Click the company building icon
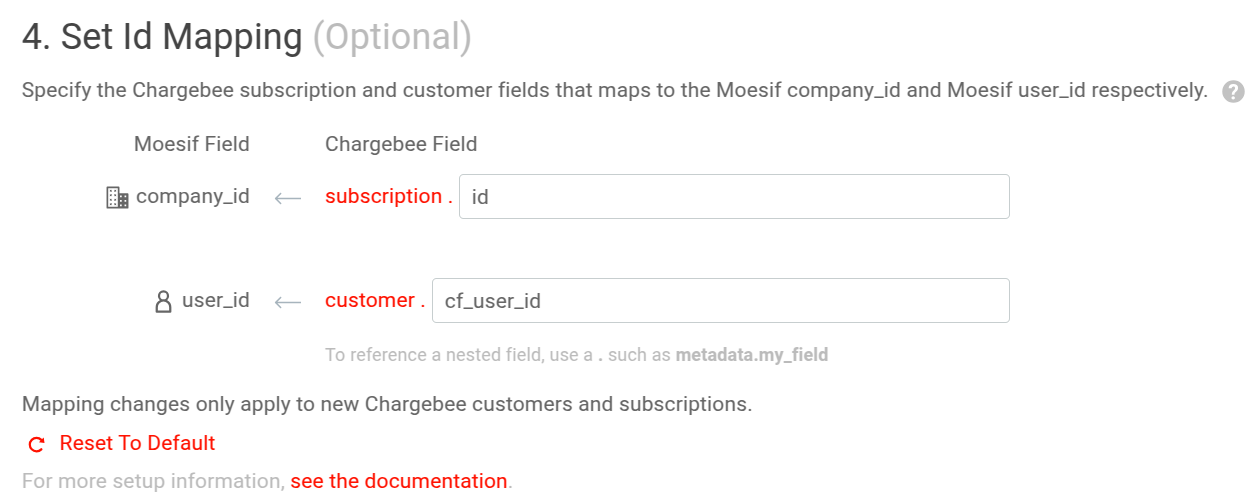The image size is (1253, 500). (117, 198)
